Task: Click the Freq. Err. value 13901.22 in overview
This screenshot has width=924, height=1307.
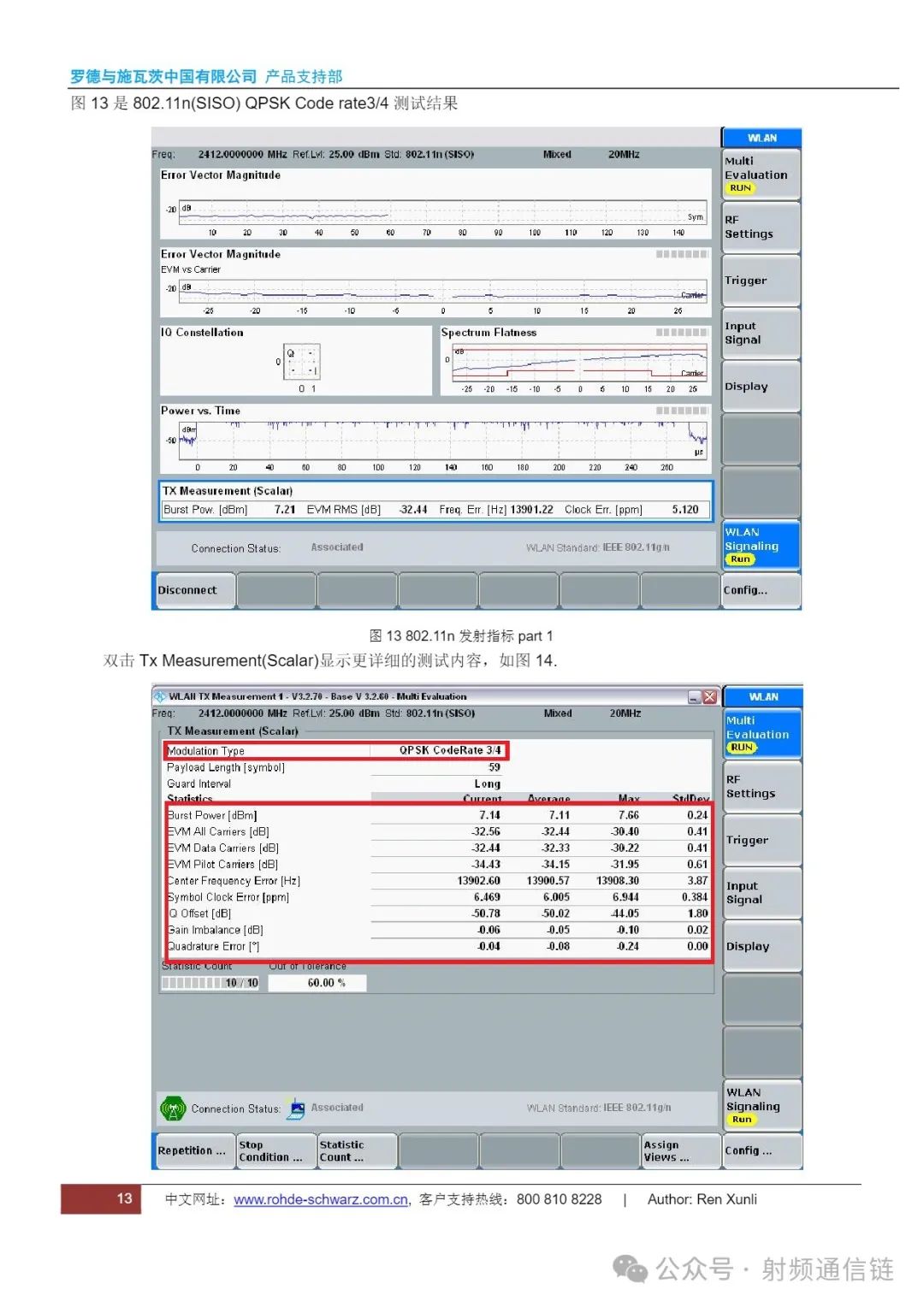Action: [x=532, y=510]
